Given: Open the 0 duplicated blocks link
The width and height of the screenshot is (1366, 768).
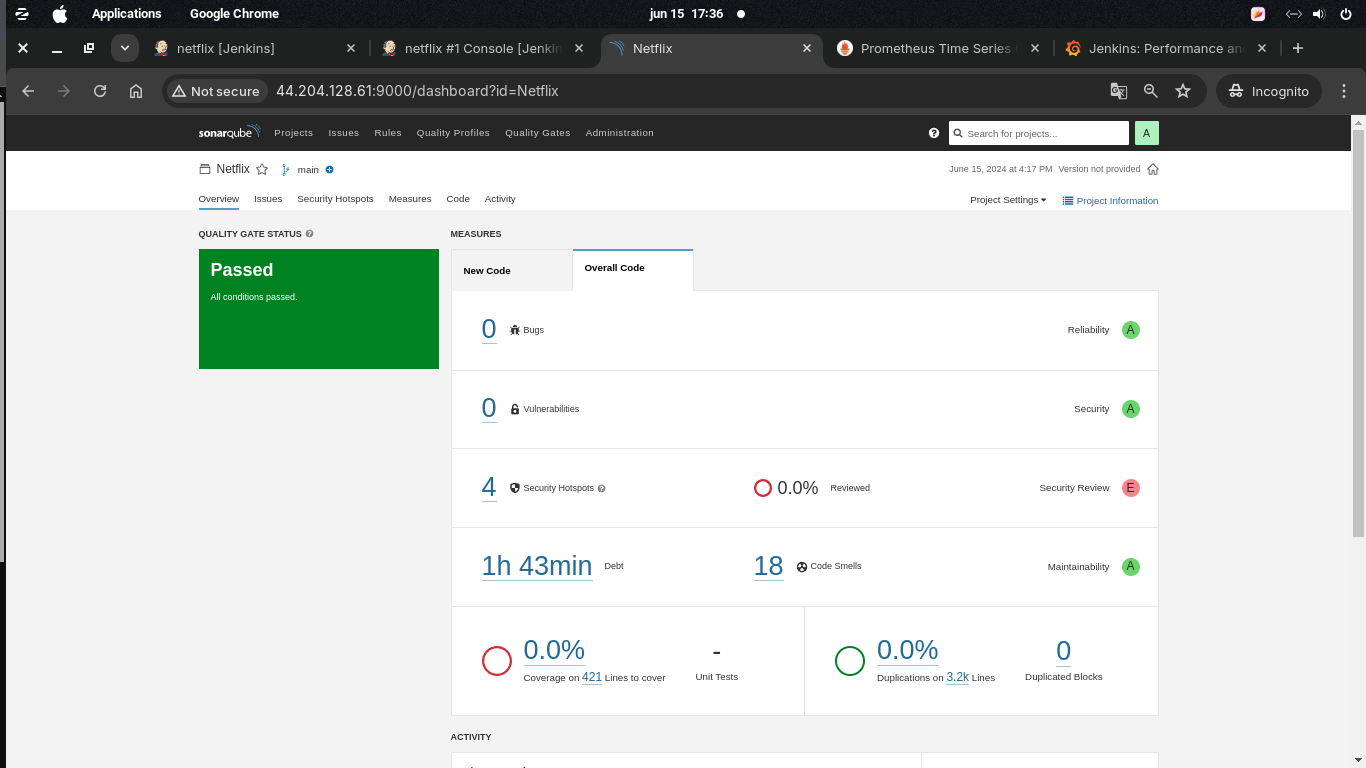Looking at the screenshot, I should 1064,651.
